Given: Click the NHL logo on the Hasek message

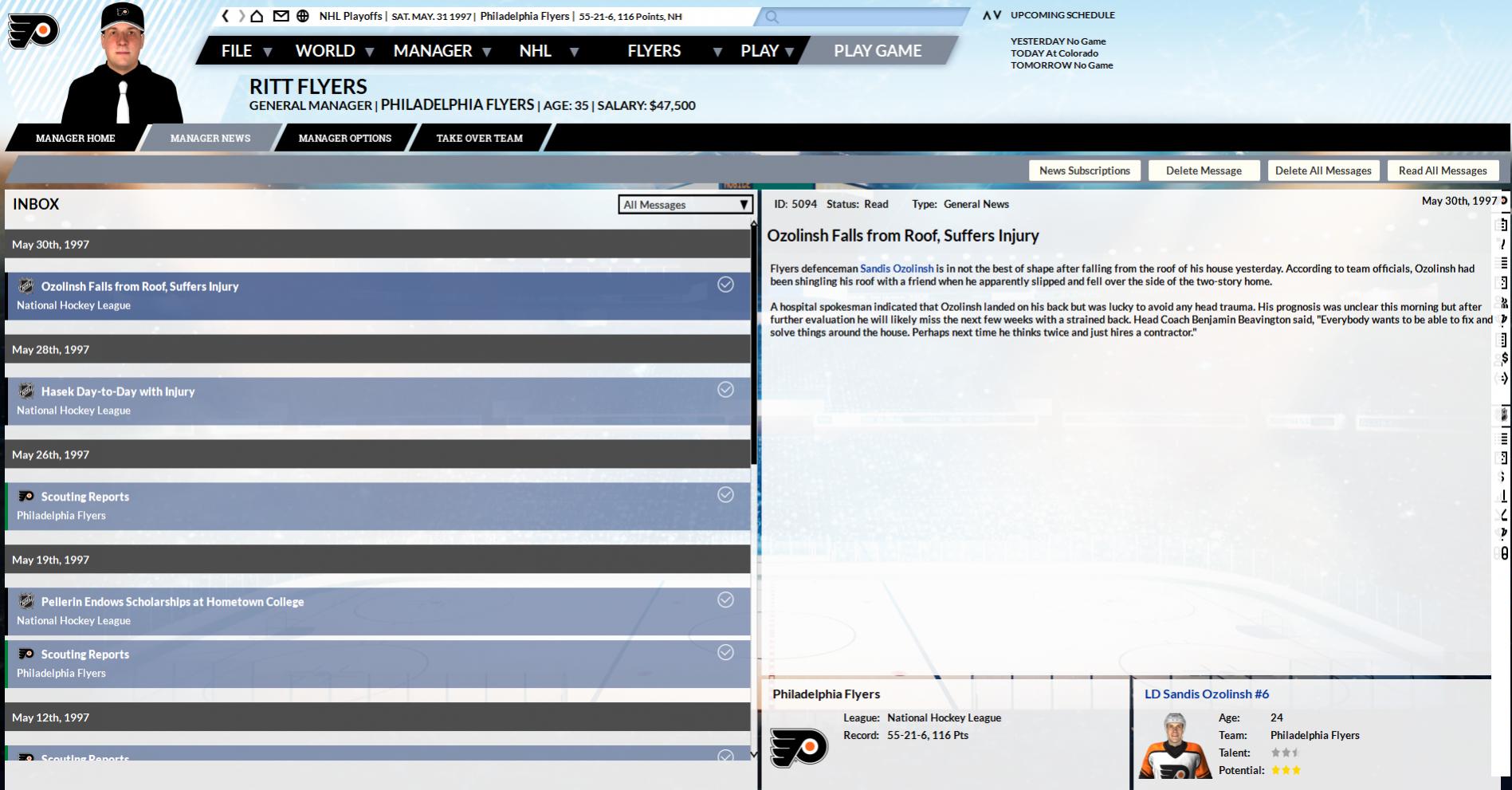Looking at the screenshot, I should 26,391.
